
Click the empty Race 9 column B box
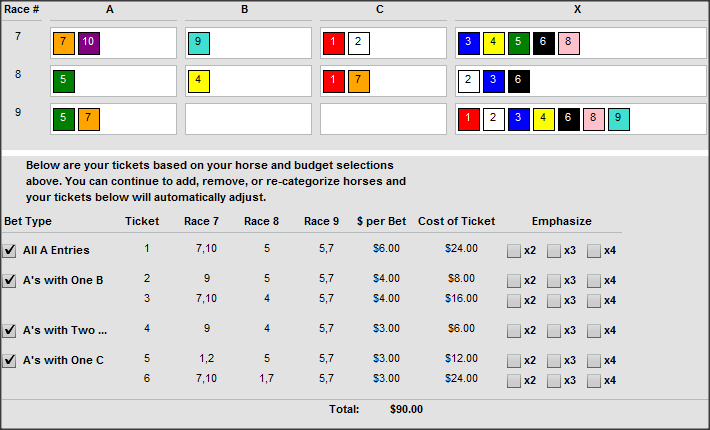(x=248, y=119)
